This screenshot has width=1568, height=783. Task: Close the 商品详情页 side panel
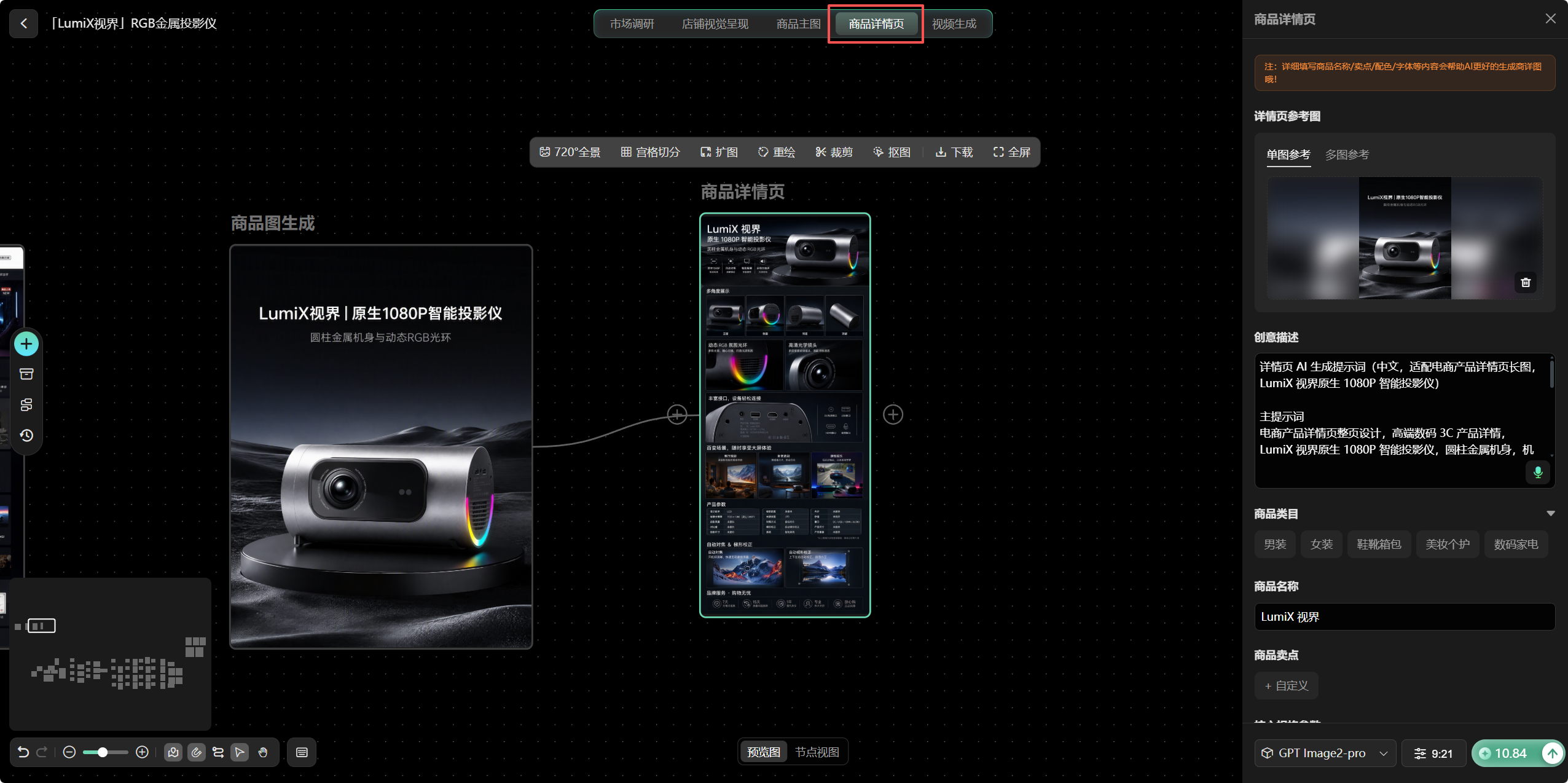tap(1550, 18)
